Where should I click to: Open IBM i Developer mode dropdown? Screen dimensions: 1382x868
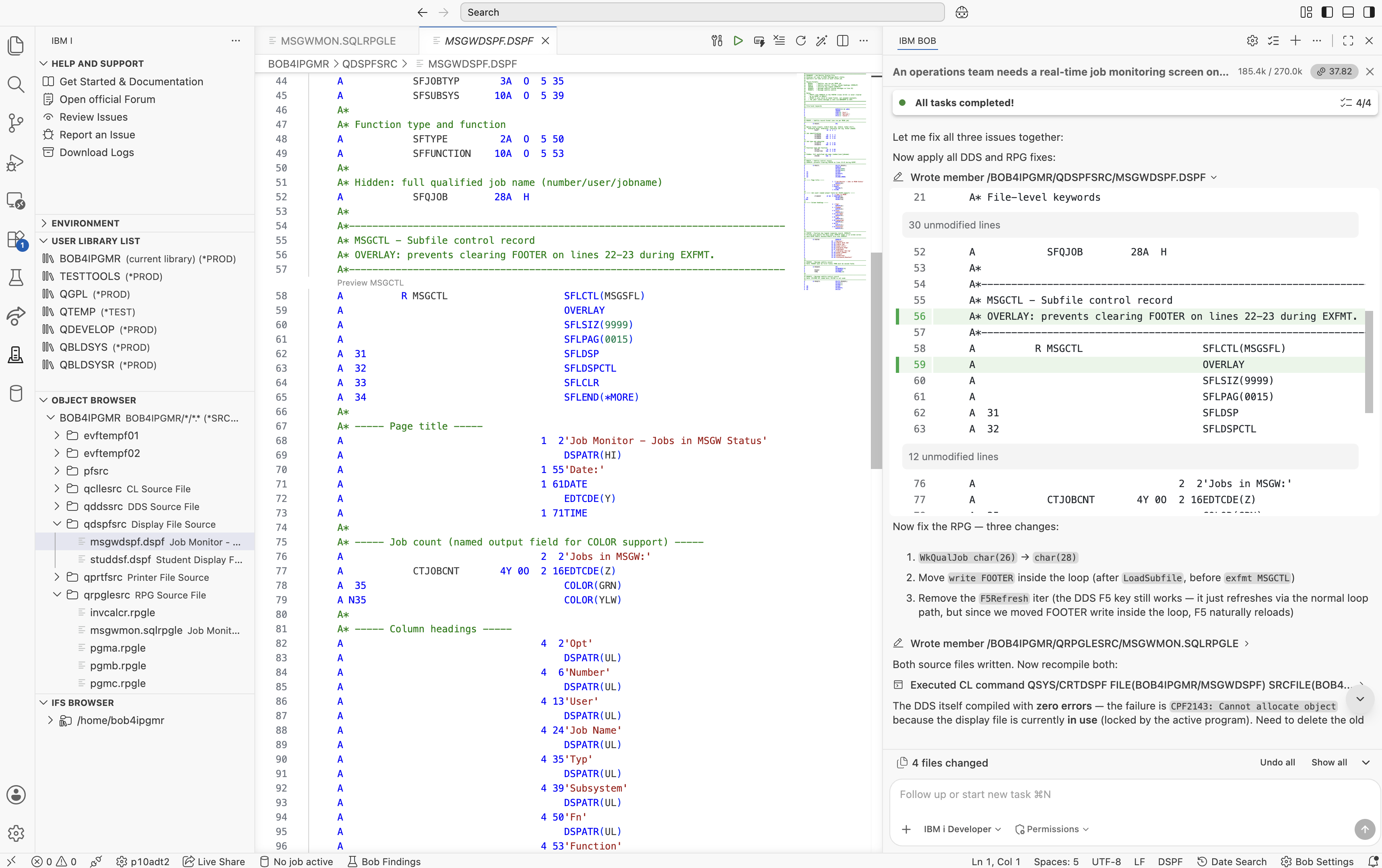tap(962, 829)
